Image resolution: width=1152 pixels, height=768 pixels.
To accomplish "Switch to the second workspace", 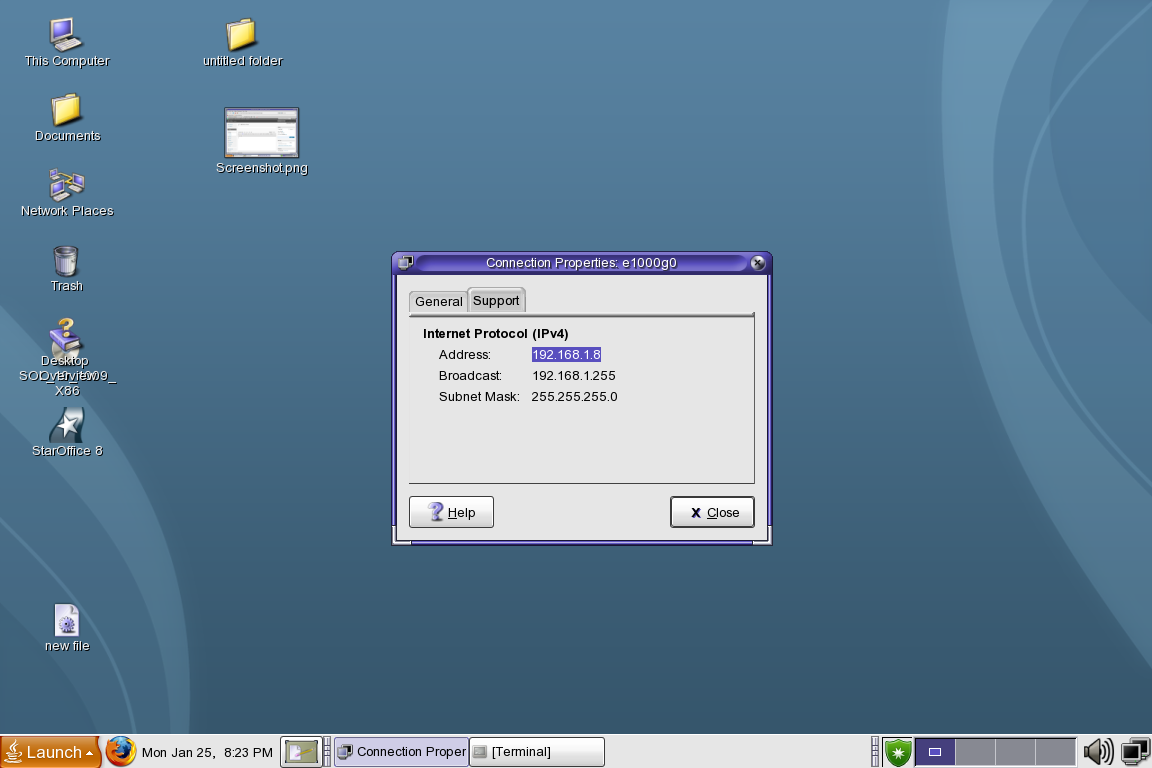I will point(975,751).
